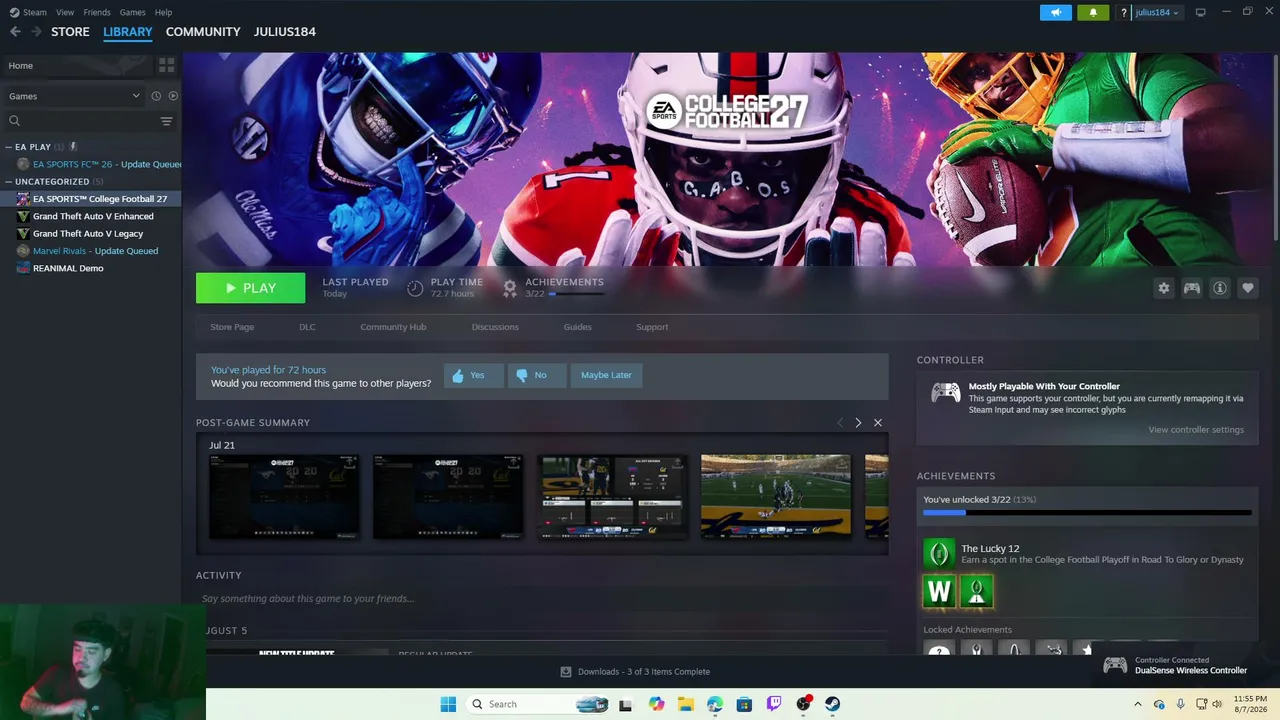Click the activity 'Say something' input field
Screen dimensions: 1280x720
pyautogui.click(x=542, y=599)
